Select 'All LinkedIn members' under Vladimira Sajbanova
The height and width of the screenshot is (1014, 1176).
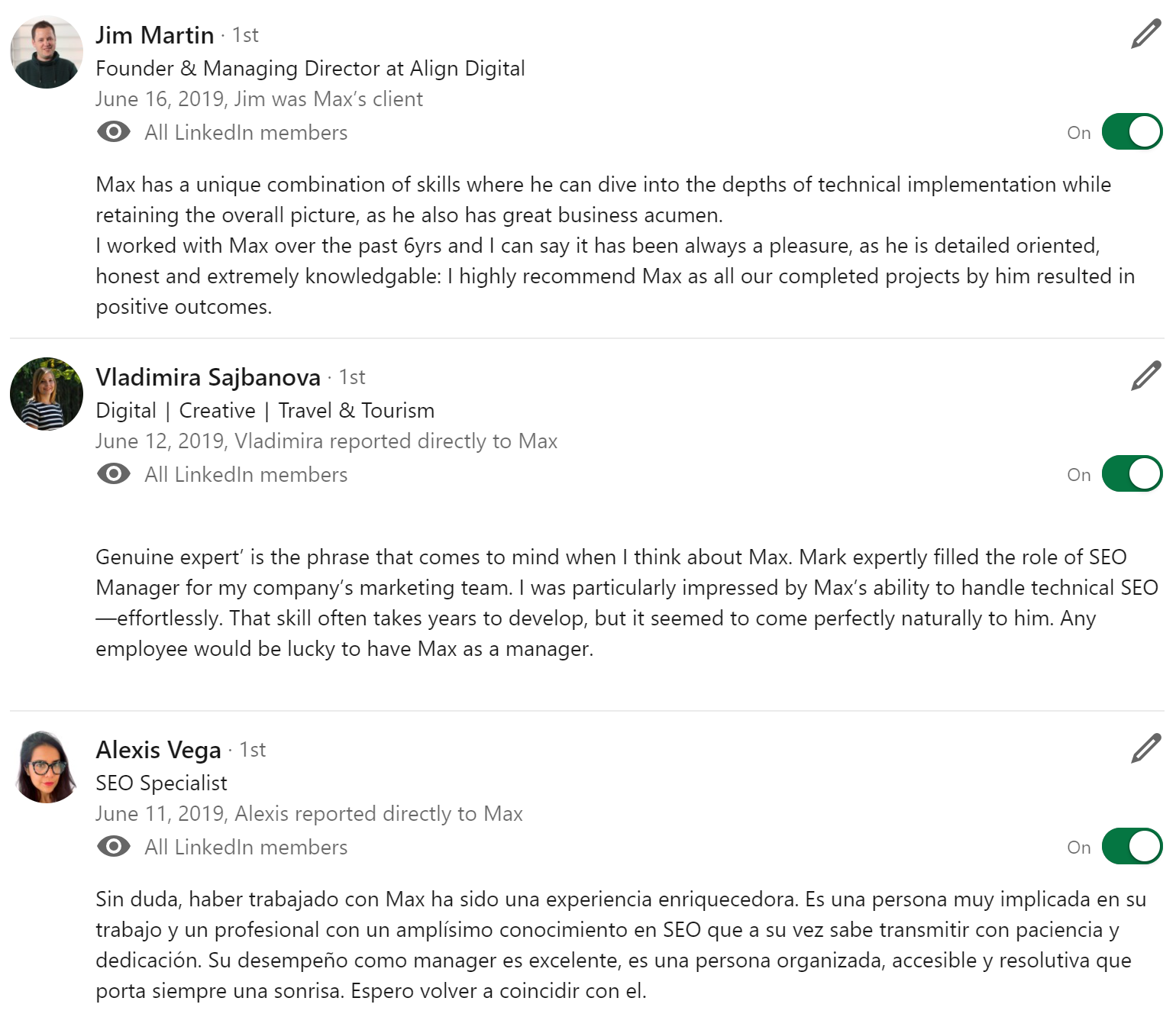point(246,475)
